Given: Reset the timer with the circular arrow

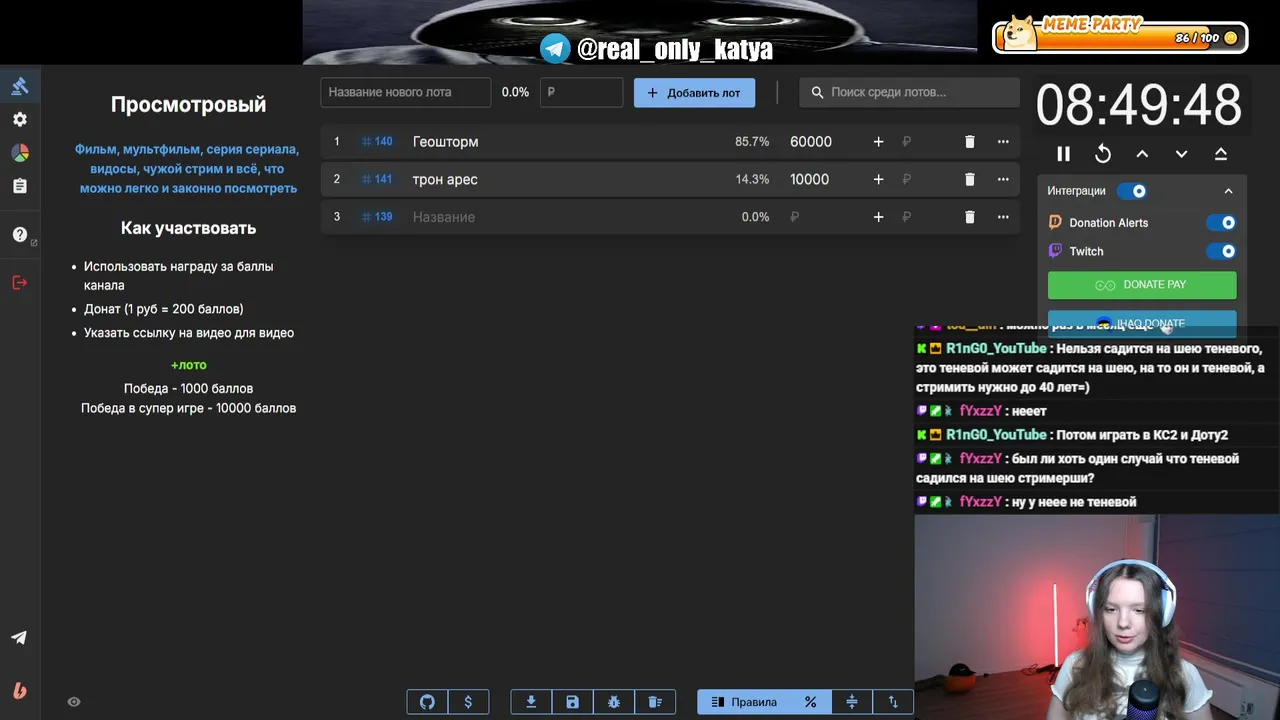Looking at the screenshot, I should click(x=1103, y=154).
